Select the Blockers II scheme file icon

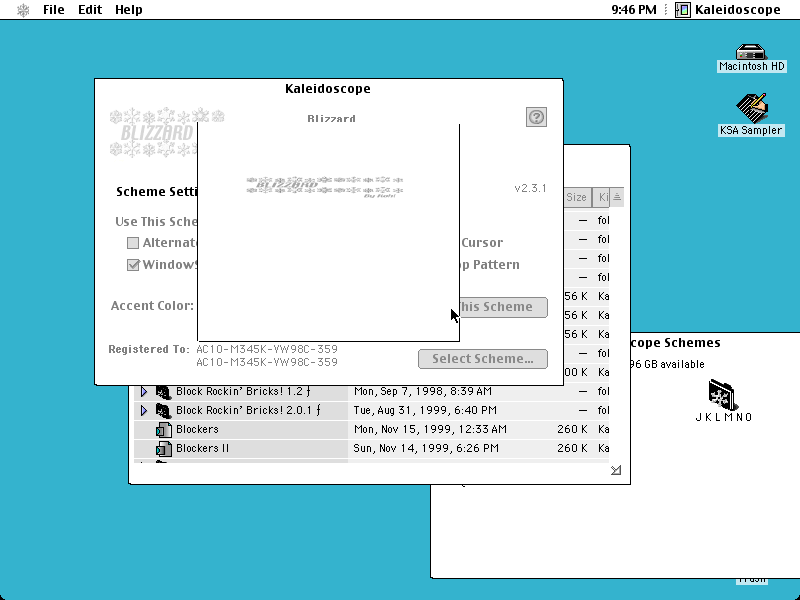point(163,448)
